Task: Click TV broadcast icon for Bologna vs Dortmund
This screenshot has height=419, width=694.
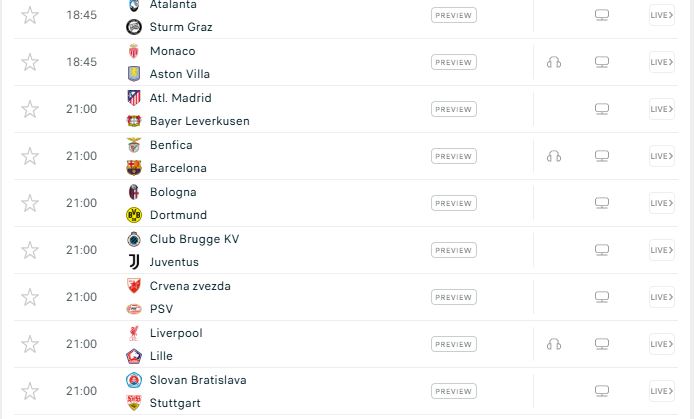Action: coord(601,203)
